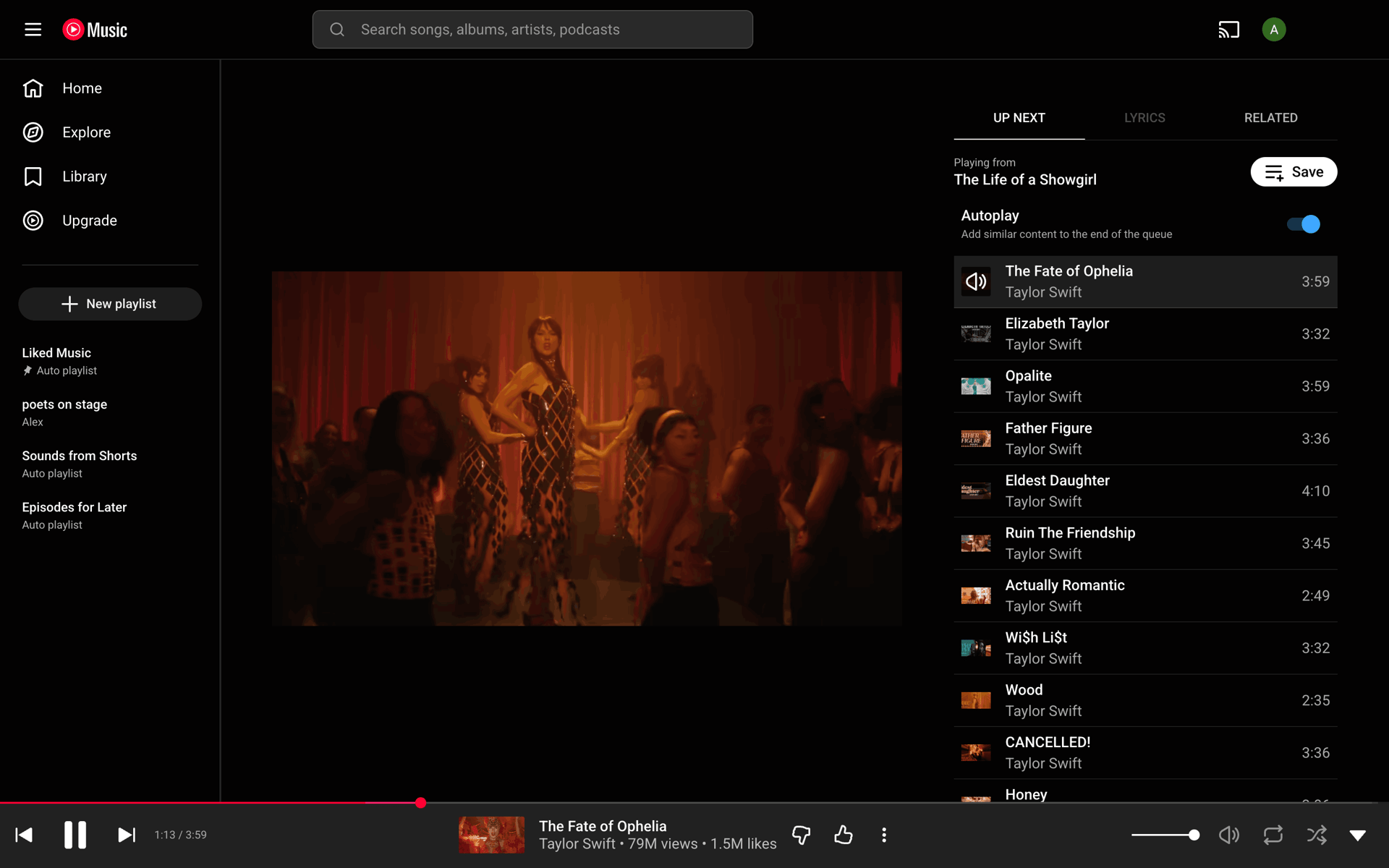The height and width of the screenshot is (868, 1389).
Task: Open the Explore page
Action: click(x=110, y=132)
